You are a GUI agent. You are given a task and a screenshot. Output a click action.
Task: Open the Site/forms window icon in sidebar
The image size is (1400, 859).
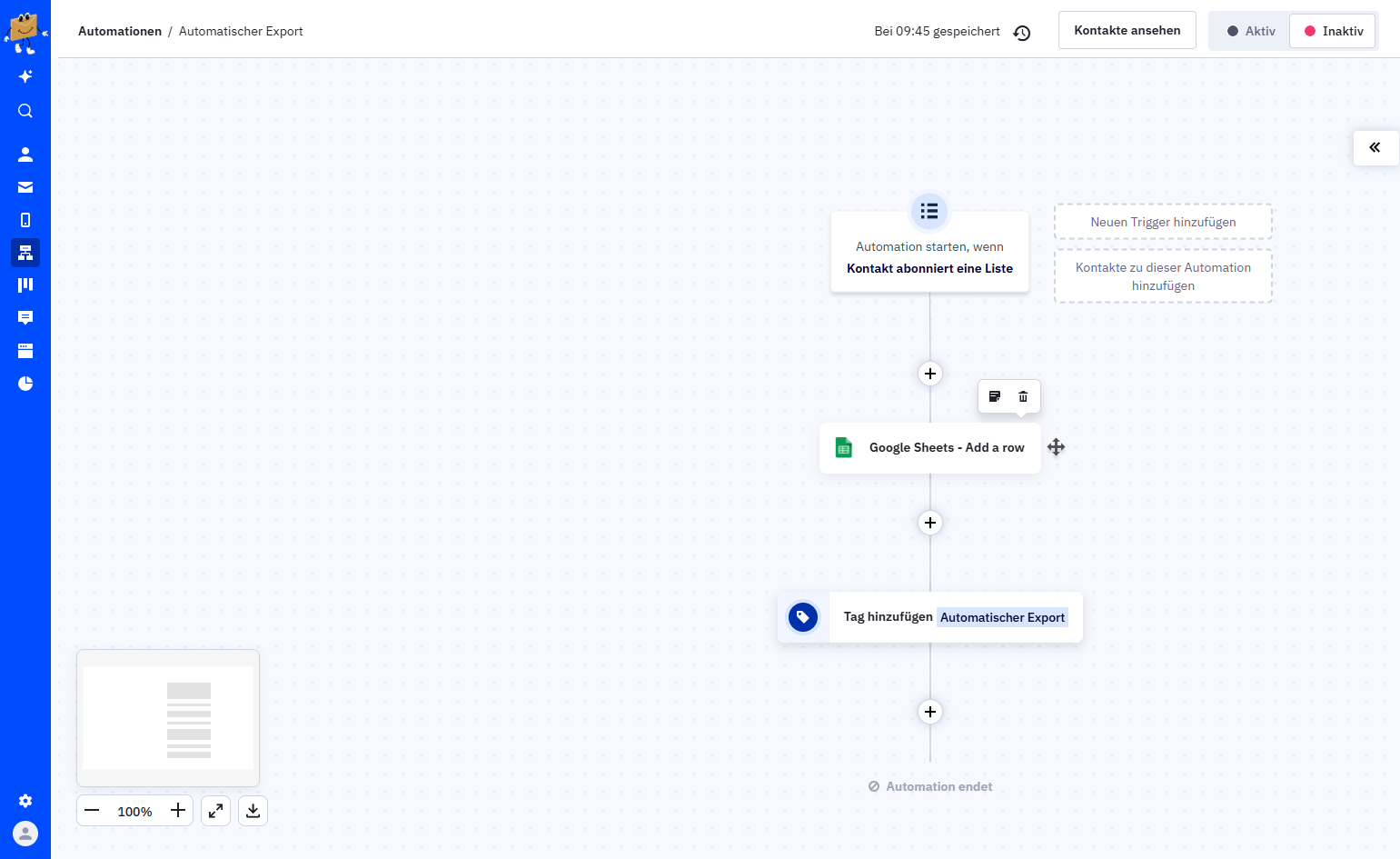coord(25,351)
